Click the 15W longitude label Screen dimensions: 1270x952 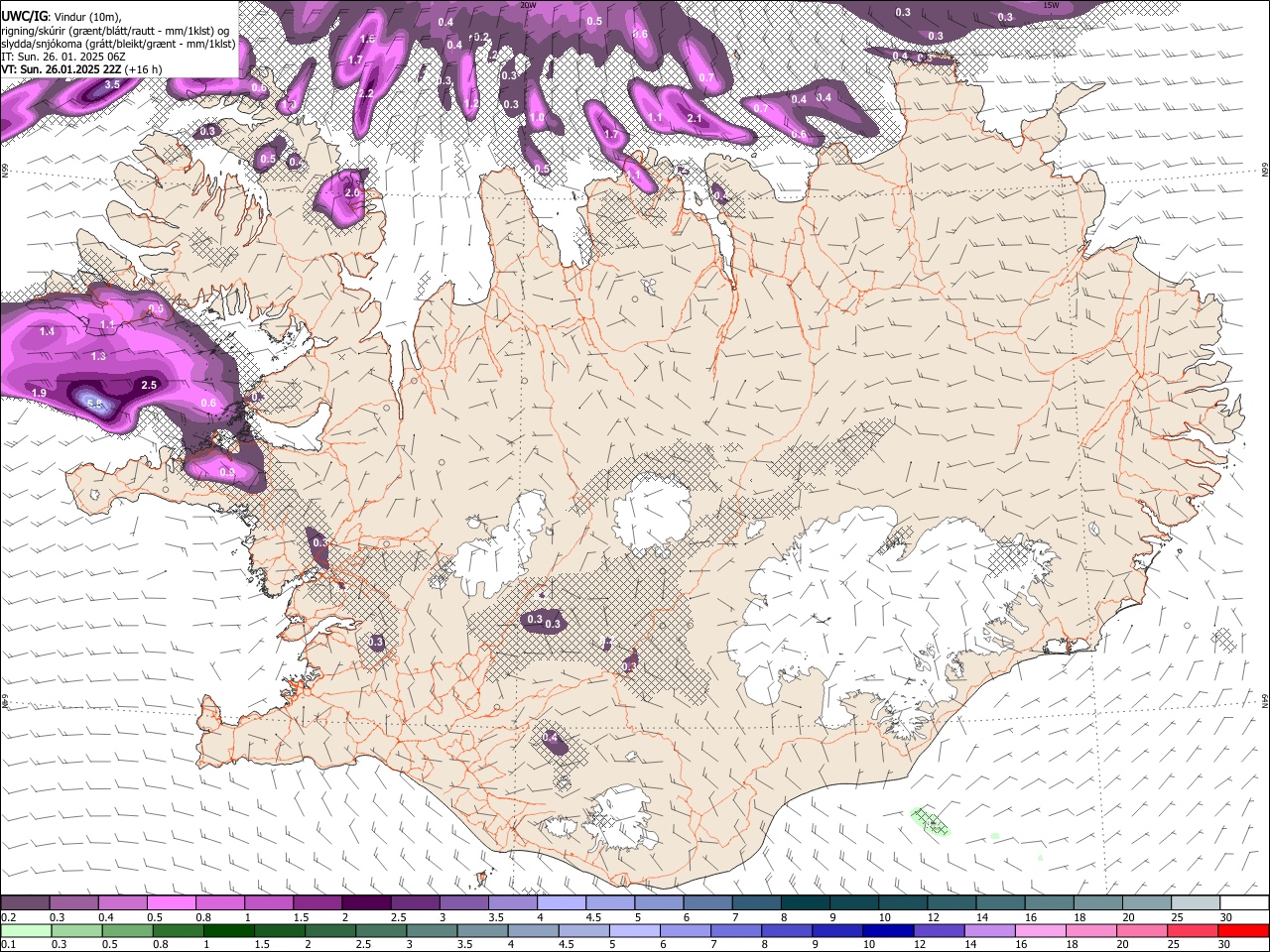tap(1052, 5)
